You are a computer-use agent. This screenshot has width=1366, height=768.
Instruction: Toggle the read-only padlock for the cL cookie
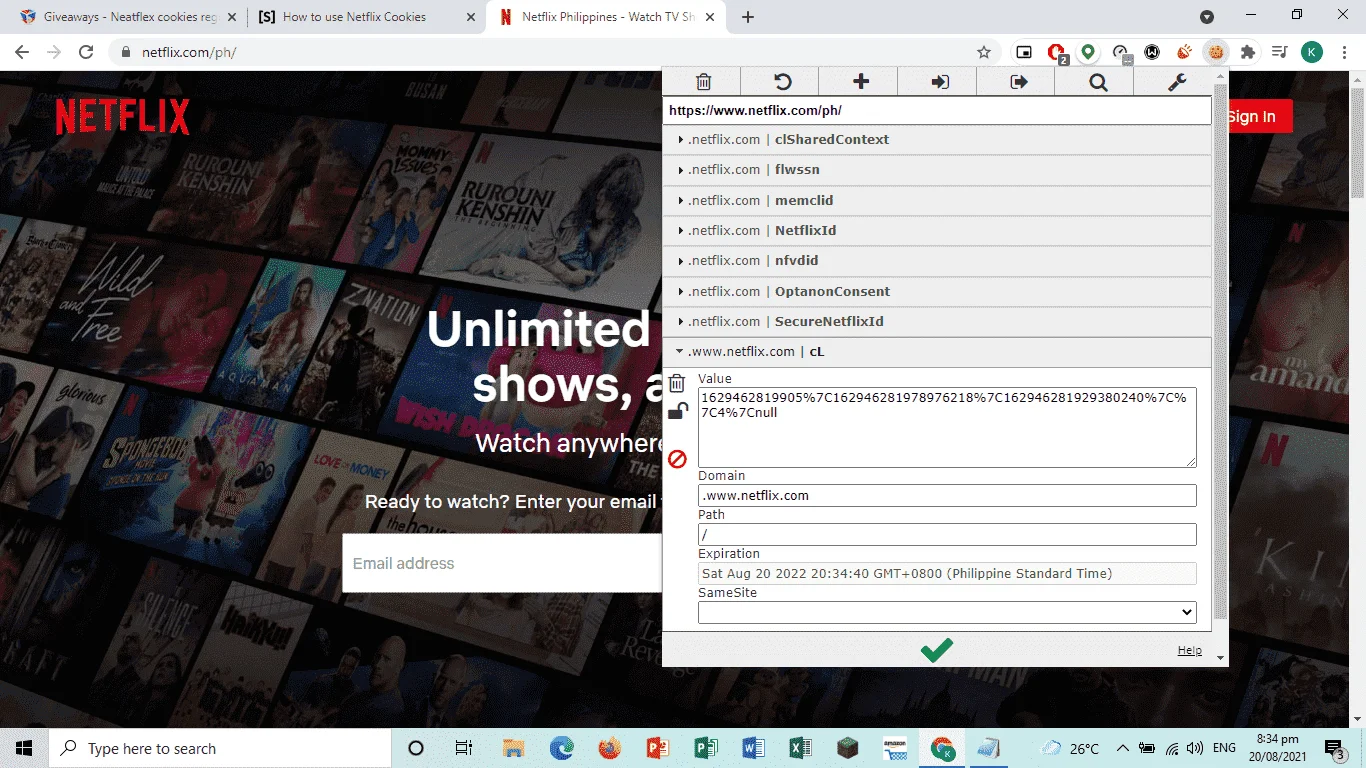point(677,411)
